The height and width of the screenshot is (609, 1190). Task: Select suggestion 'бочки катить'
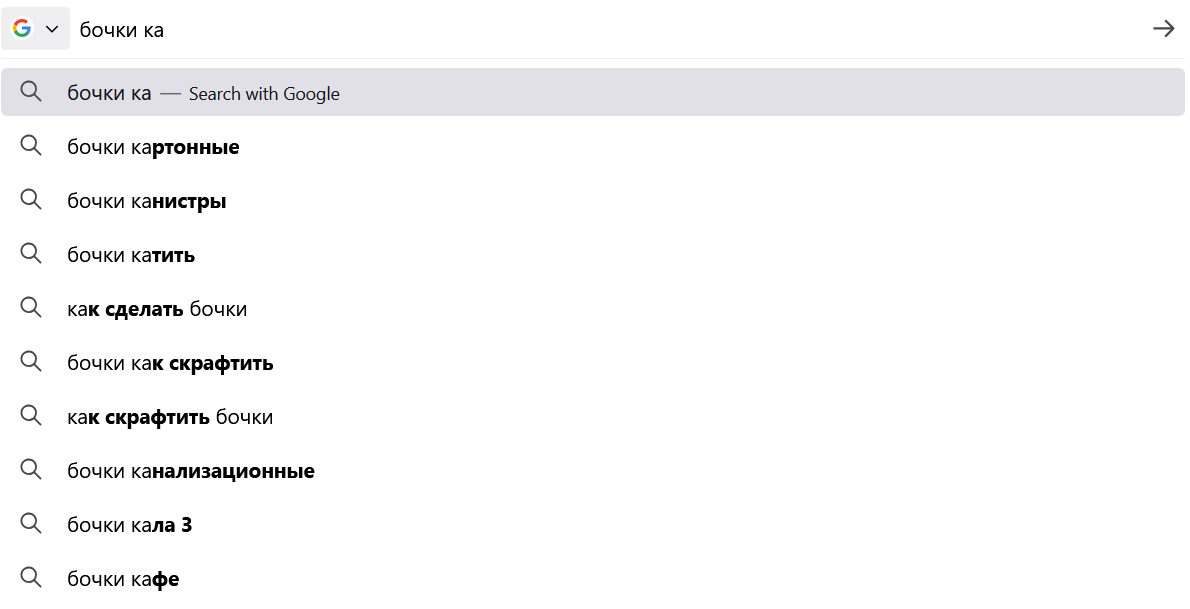[x=131, y=255]
